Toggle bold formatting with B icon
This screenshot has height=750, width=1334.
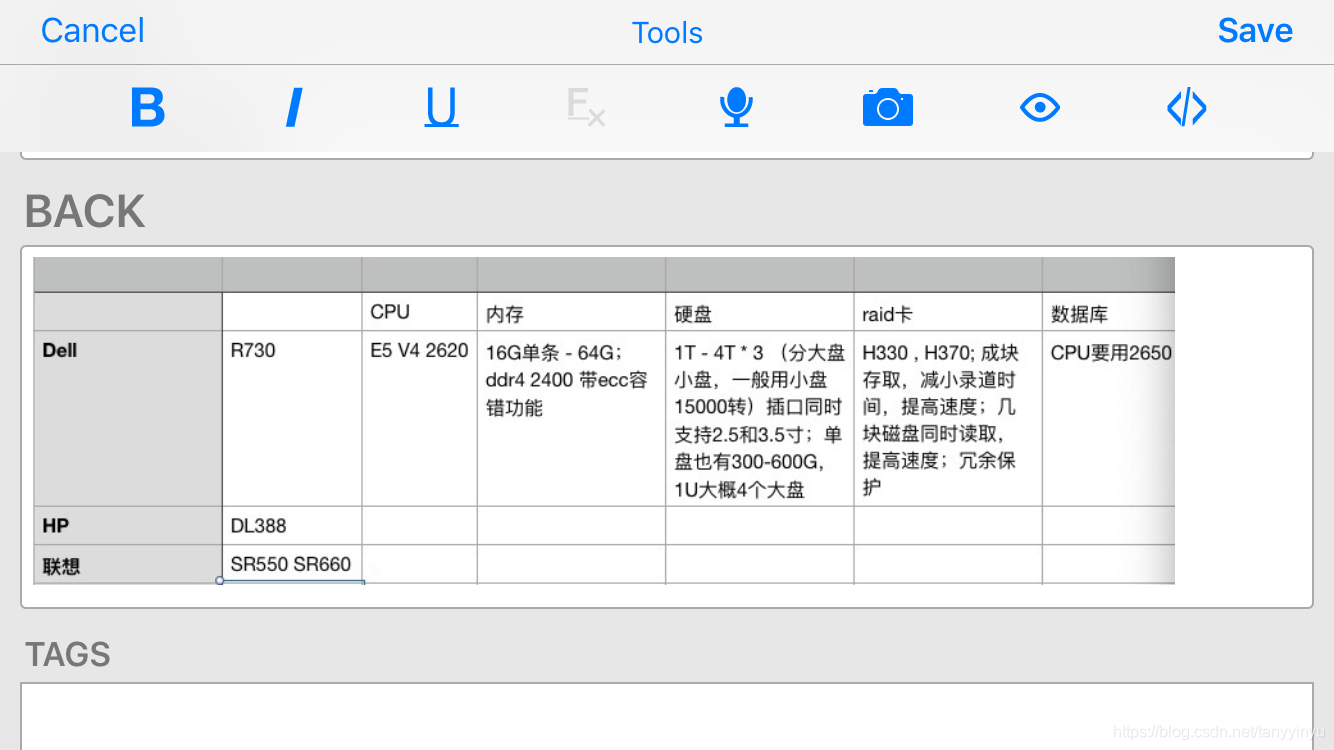tap(147, 107)
